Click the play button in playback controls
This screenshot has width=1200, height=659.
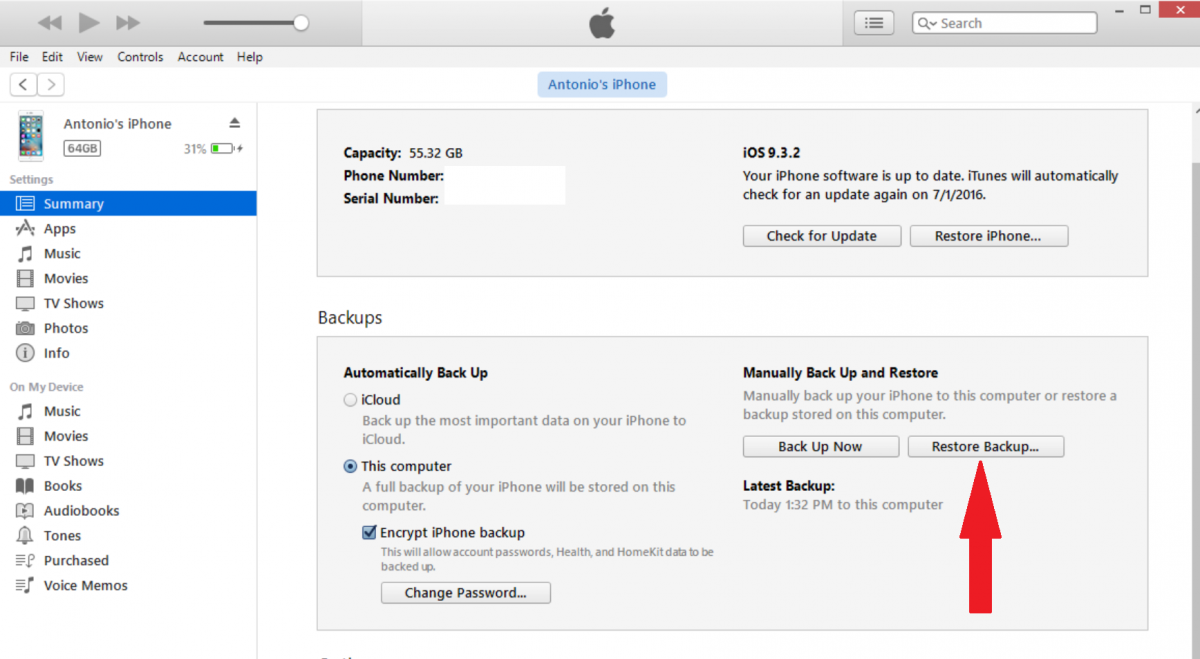(x=89, y=22)
